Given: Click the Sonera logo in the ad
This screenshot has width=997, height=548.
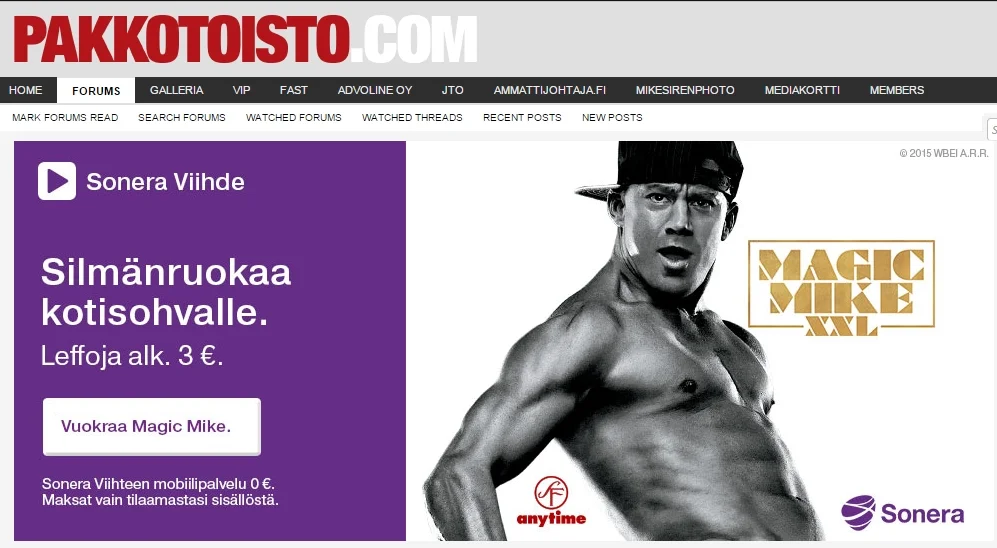Looking at the screenshot, I should click(902, 512).
